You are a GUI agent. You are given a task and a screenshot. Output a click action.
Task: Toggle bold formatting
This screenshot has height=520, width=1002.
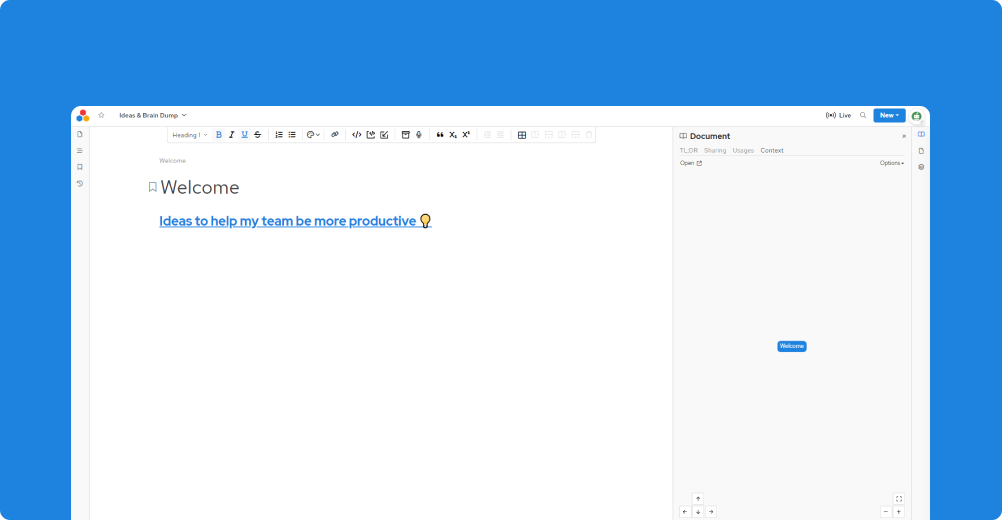click(x=219, y=135)
